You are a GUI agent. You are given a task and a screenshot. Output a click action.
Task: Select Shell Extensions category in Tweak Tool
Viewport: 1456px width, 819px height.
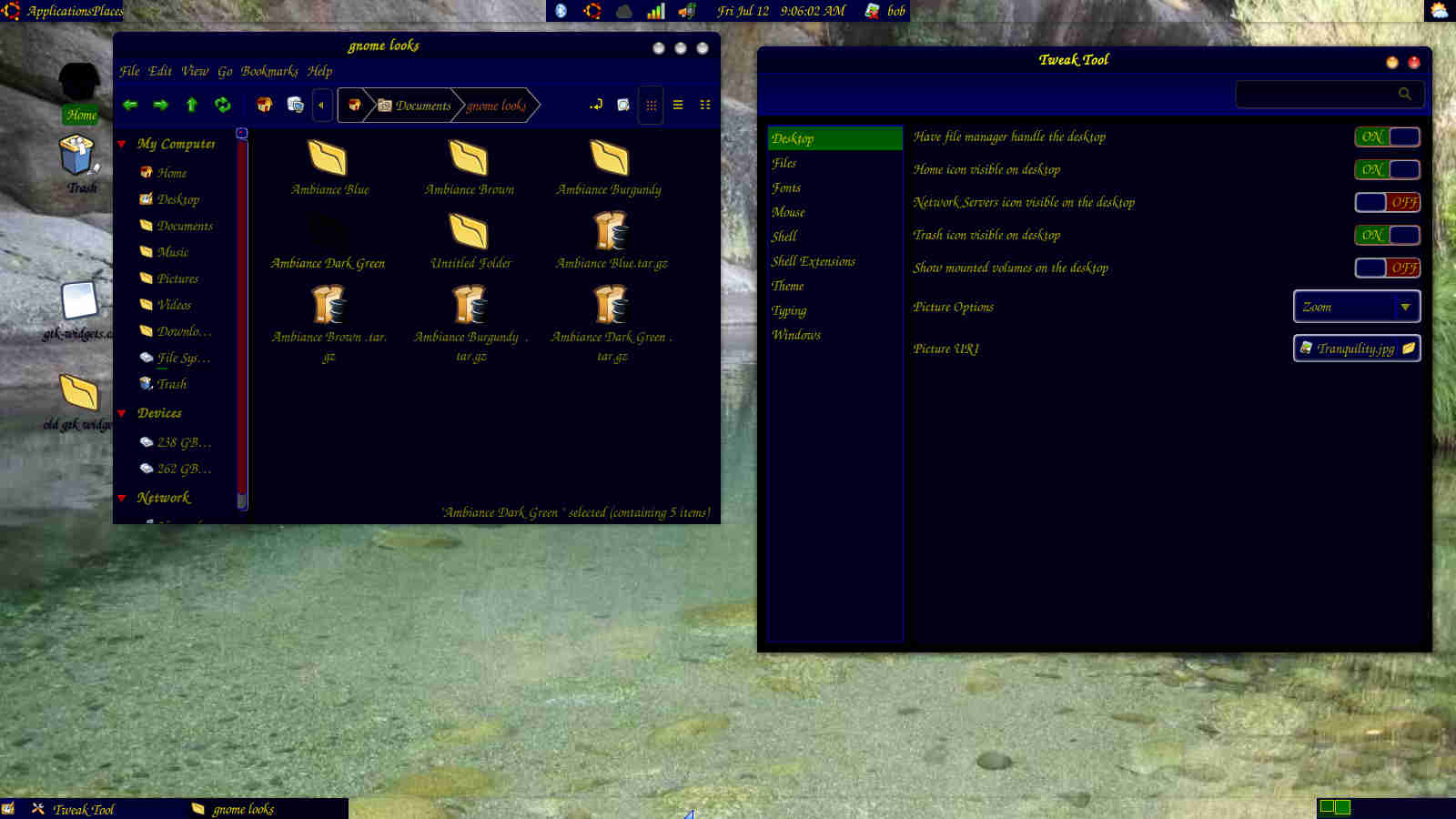[834, 261]
